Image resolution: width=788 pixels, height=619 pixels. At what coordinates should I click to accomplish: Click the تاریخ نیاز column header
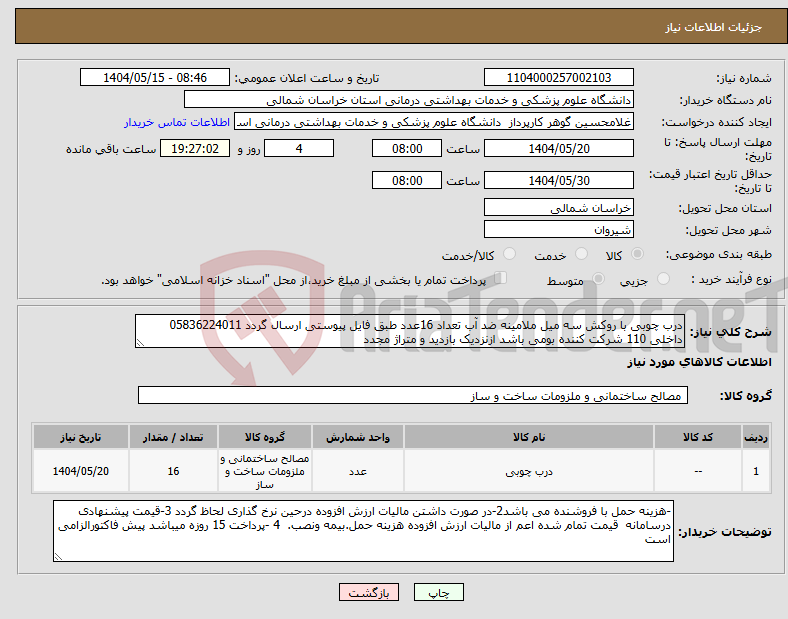tap(81, 437)
